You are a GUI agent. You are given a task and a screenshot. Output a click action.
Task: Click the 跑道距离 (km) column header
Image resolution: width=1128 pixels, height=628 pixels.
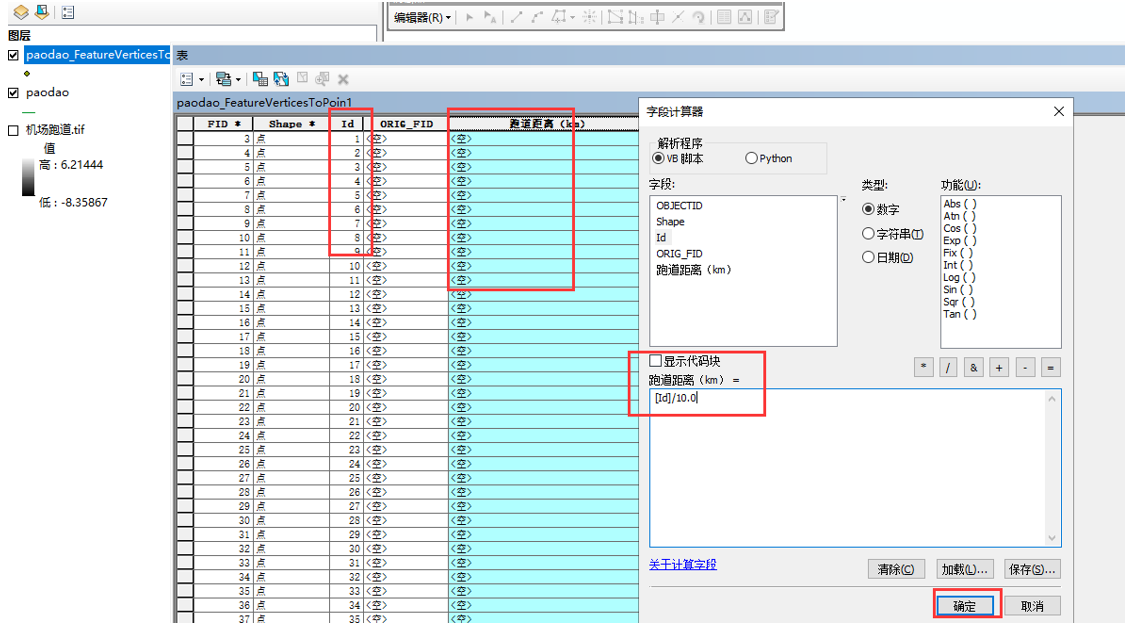pyautogui.click(x=543, y=124)
